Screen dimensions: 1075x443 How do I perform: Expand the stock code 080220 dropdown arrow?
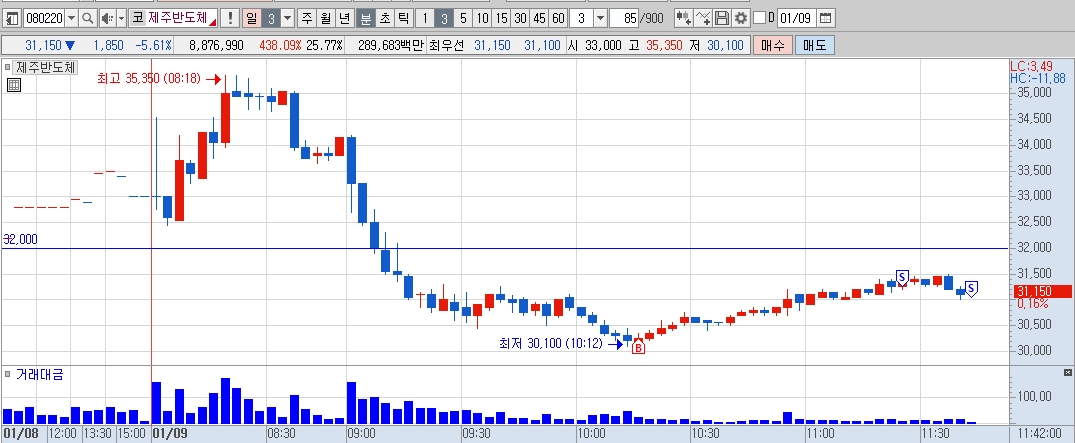72,18
